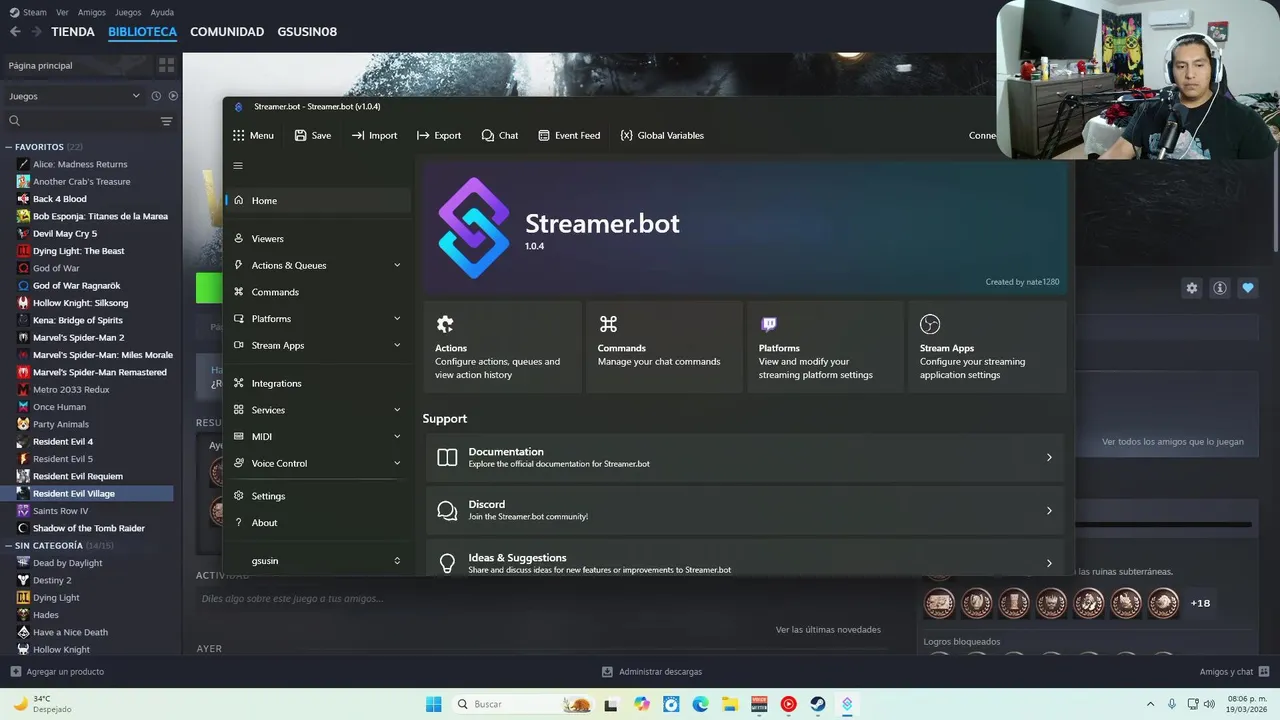Expand the Platforms sidebar chevron
This screenshot has width=1280, height=720.
tap(397, 319)
